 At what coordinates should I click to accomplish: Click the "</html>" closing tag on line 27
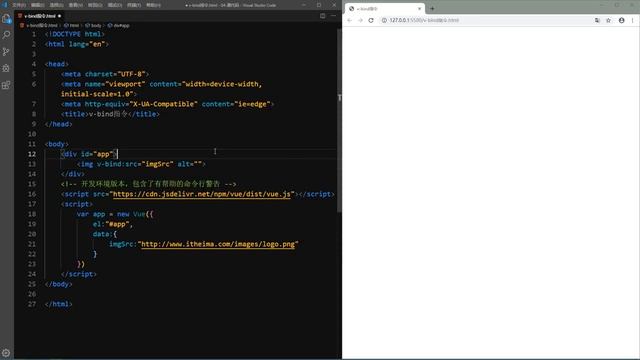(x=59, y=304)
